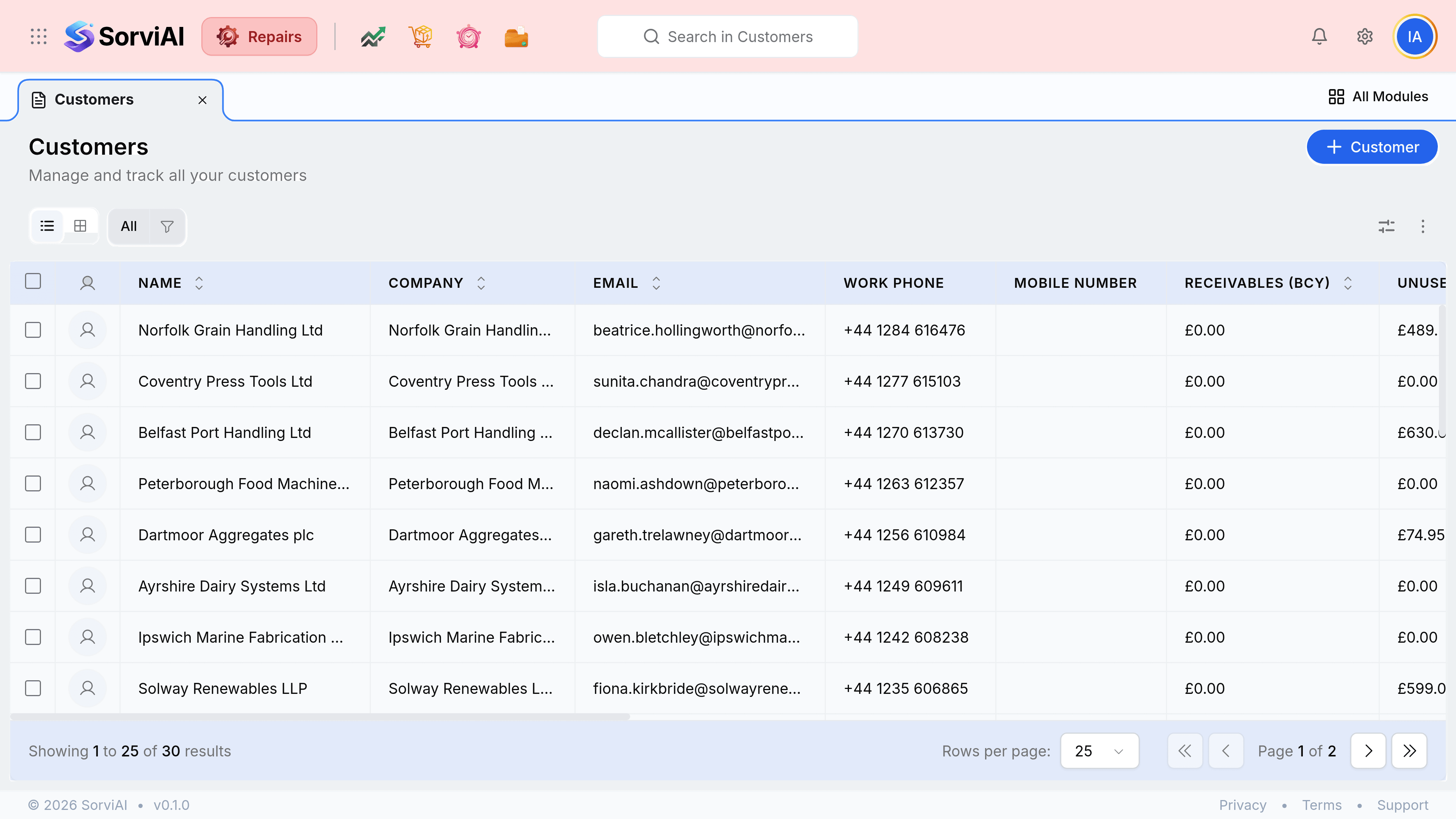Close the Customers tab
Viewport: 1456px width, 819px height.
tap(202, 100)
